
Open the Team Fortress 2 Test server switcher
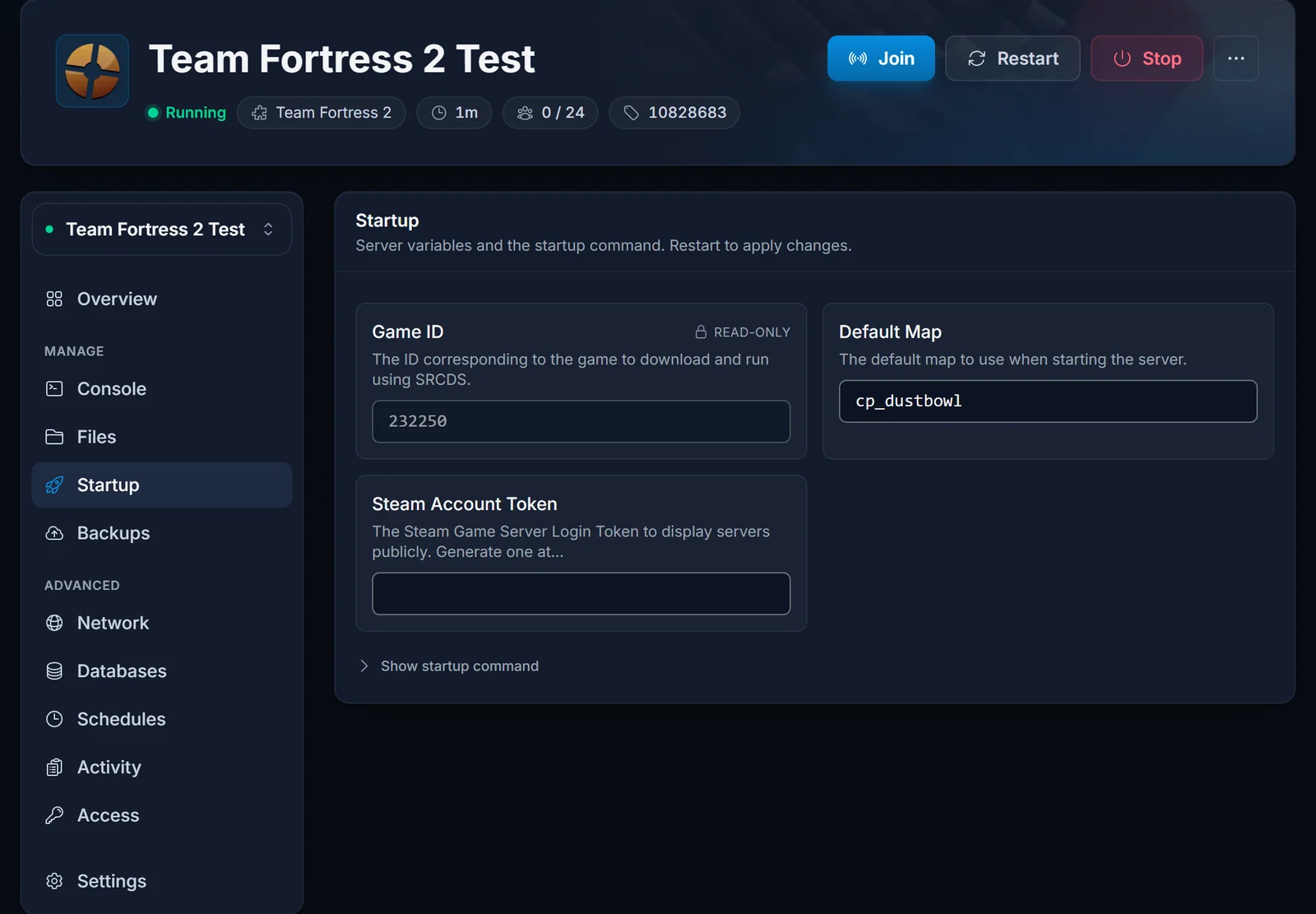pos(162,230)
